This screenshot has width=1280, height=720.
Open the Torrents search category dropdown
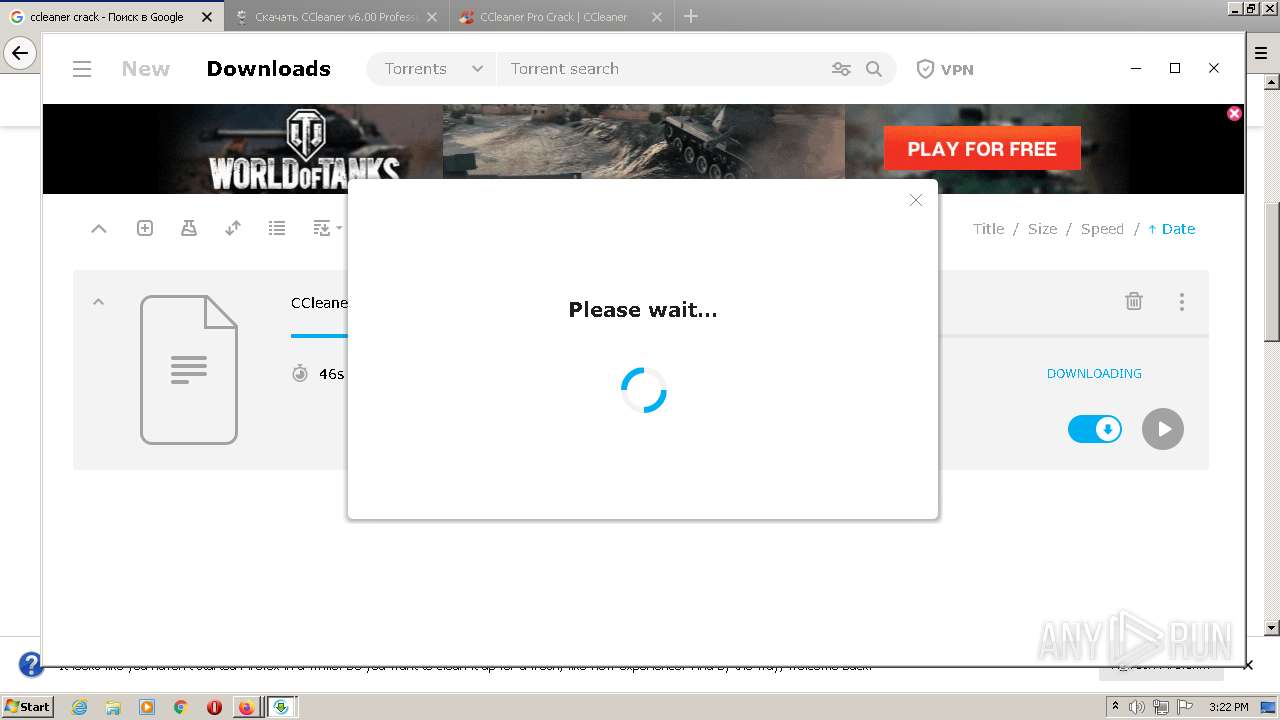(x=432, y=69)
